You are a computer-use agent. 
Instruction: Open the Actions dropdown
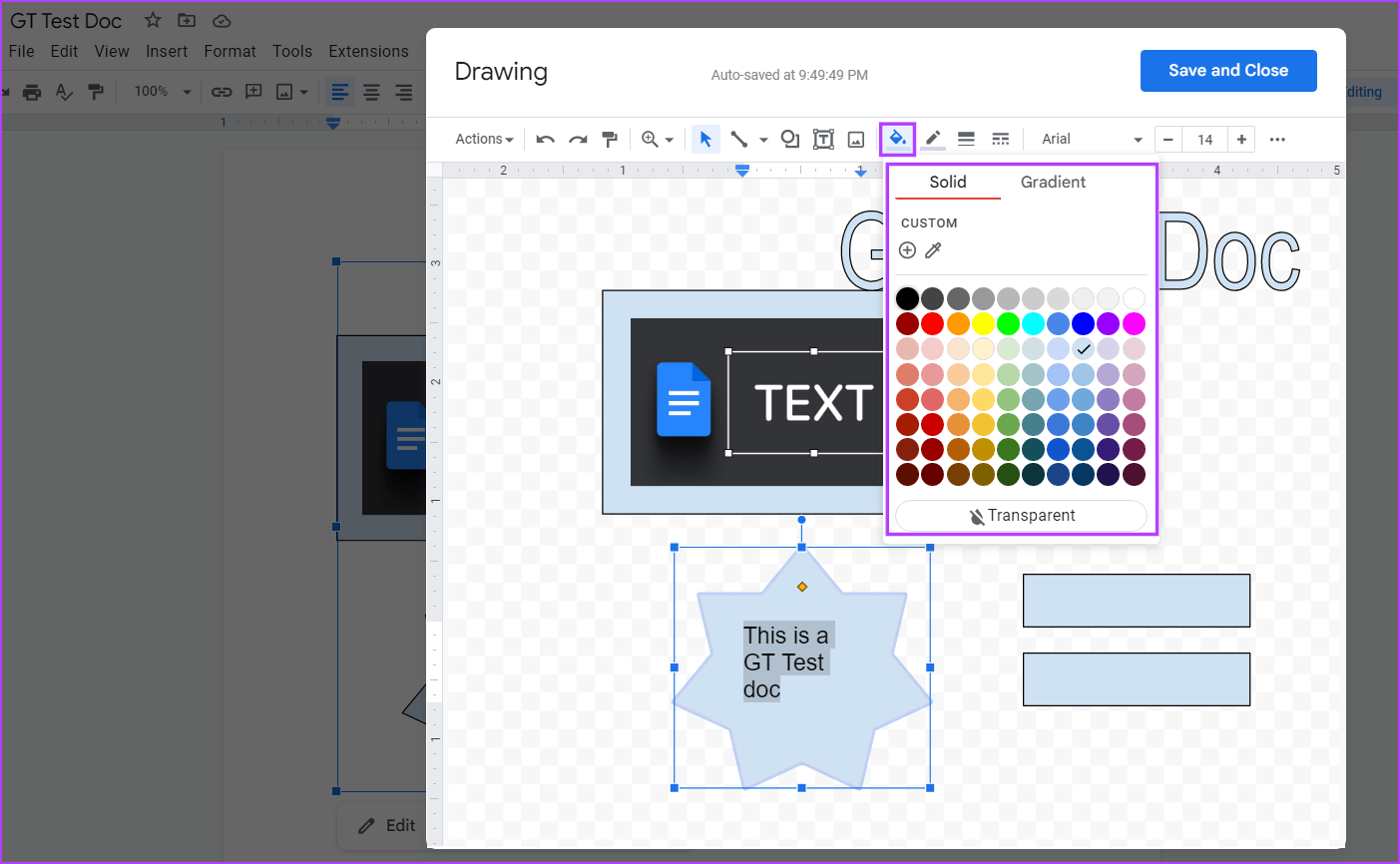(483, 139)
